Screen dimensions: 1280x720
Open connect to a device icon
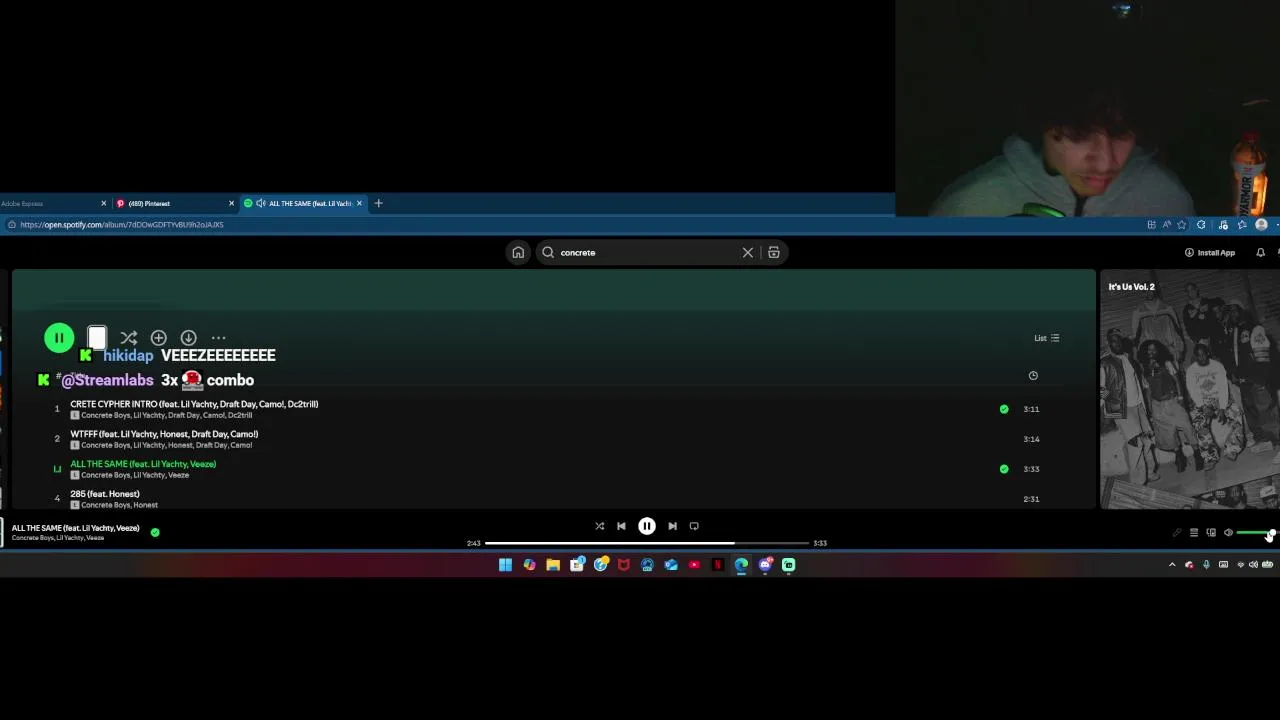pyautogui.click(x=1211, y=532)
